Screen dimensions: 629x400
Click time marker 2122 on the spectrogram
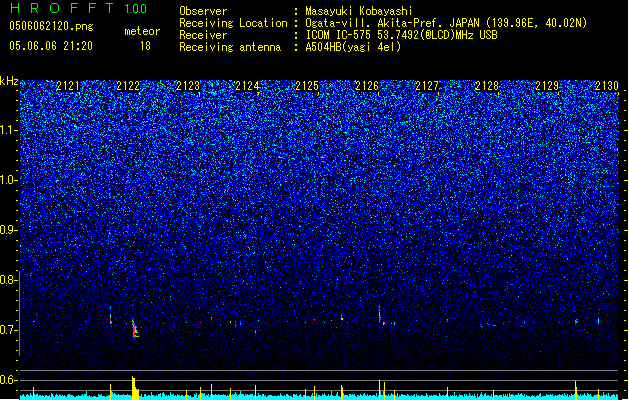pos(128,86)
